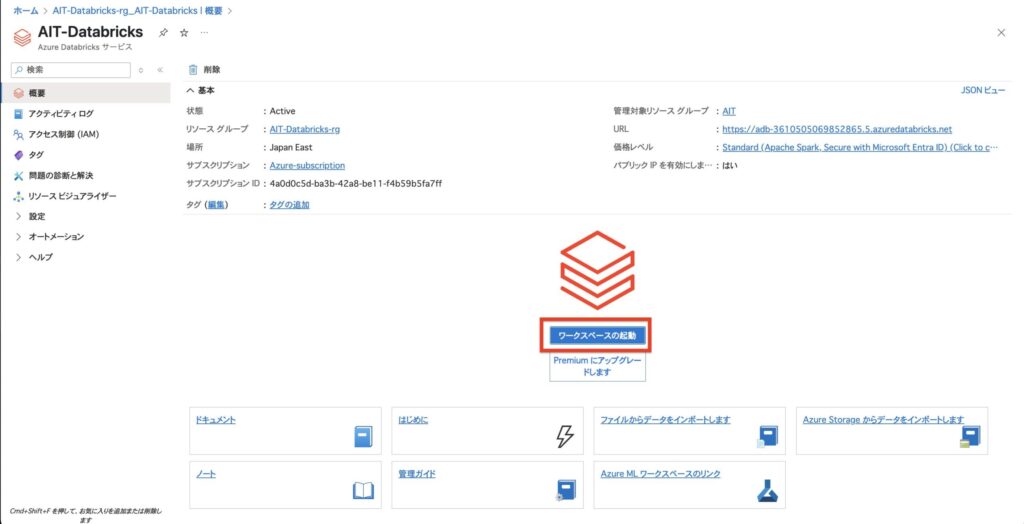Open Azure Storage からデータをインポートします link
Image resolution: width=1024 pixels, height=524 pixels.
(x=883, y=419)
